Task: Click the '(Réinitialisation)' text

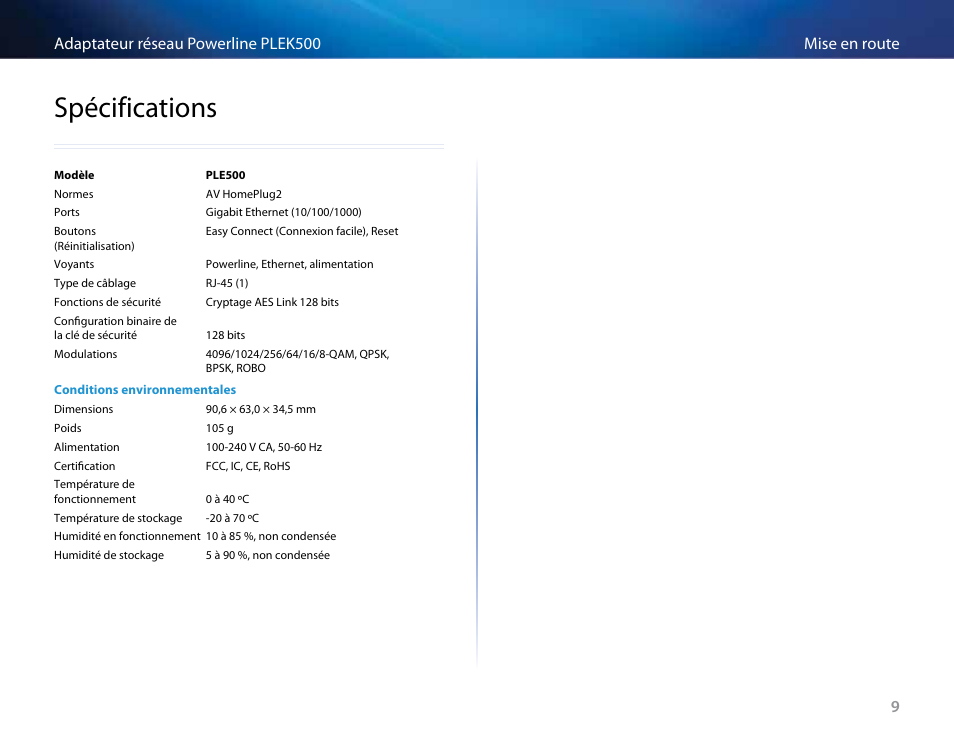Action: pyautogui.click(x=94, y=246)
